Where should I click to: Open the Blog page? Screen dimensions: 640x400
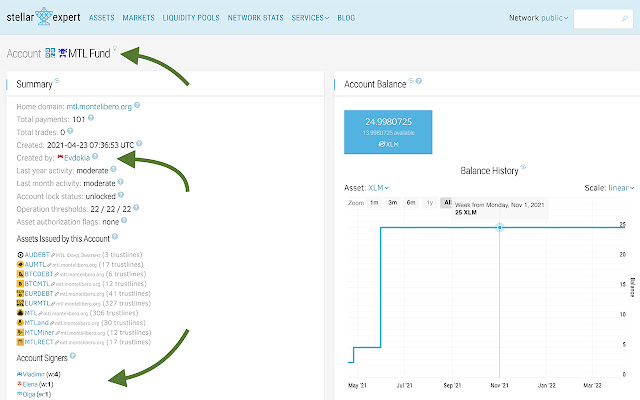pyautogui.click(x=346, y=18)
